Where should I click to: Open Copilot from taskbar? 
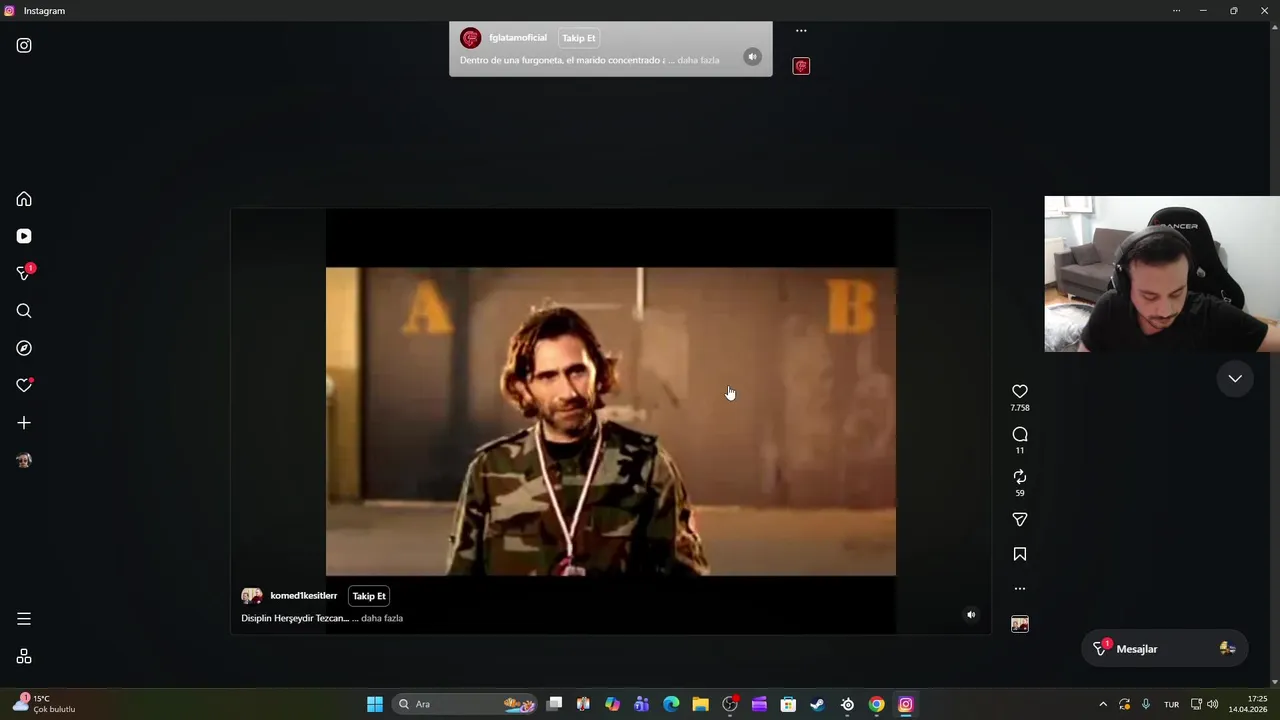click(x=612, y=704)
